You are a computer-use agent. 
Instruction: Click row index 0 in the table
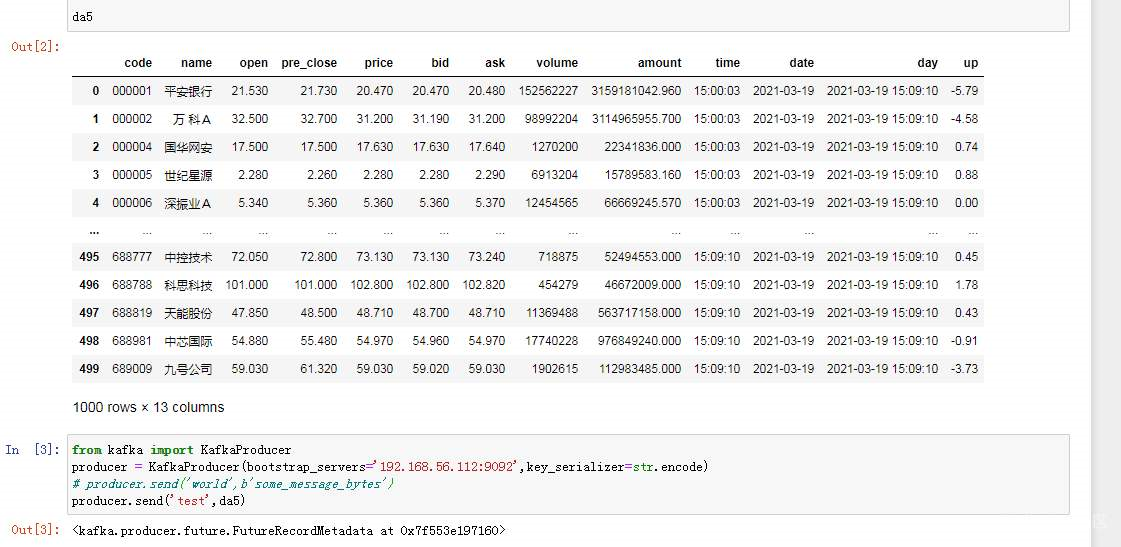tap(96, 91)
